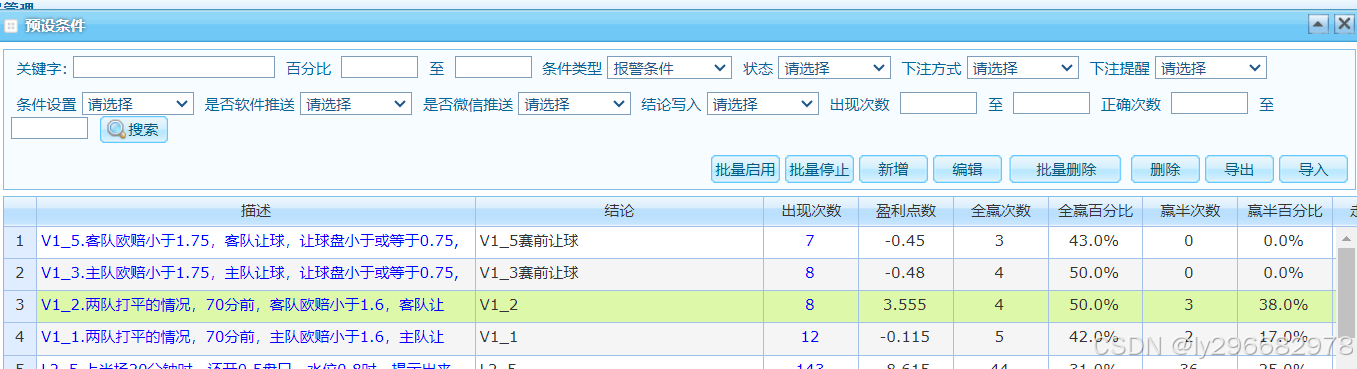Sort by the 描述 column header
This screenshot has height=369, width=1357.
tap(256, 211)
